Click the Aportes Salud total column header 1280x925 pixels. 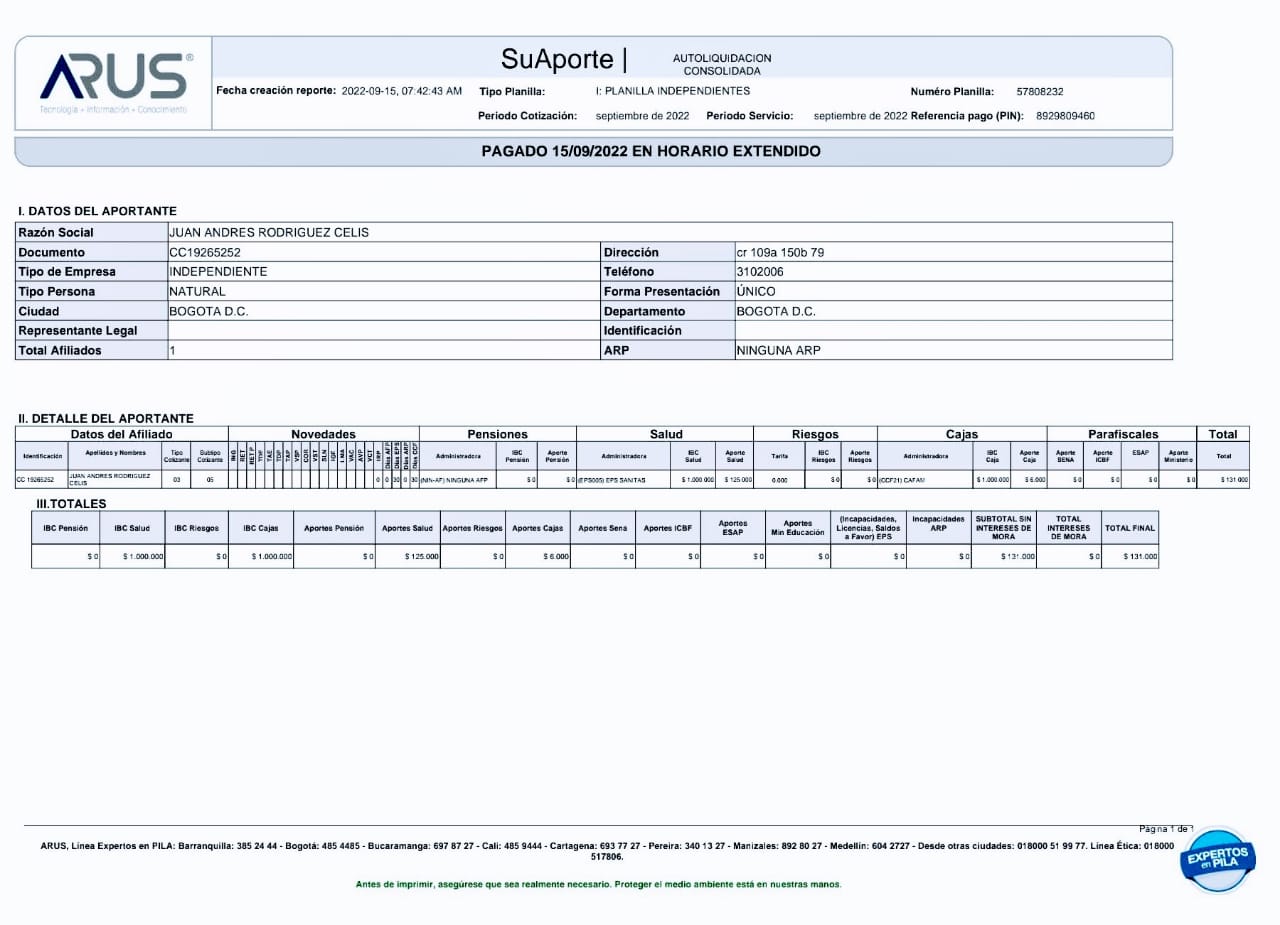(407, 527)
